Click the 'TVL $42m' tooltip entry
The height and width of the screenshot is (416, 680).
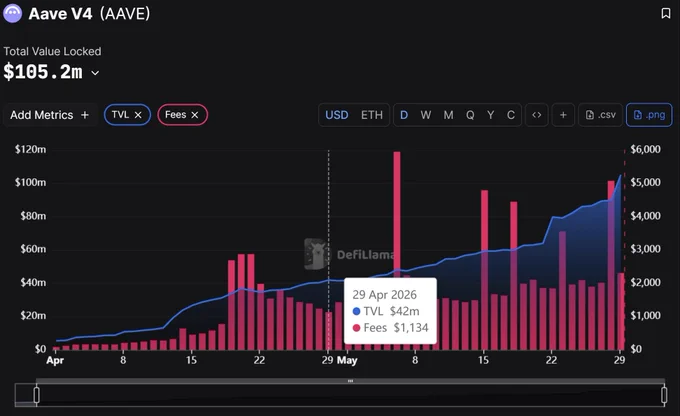[386, 311]
